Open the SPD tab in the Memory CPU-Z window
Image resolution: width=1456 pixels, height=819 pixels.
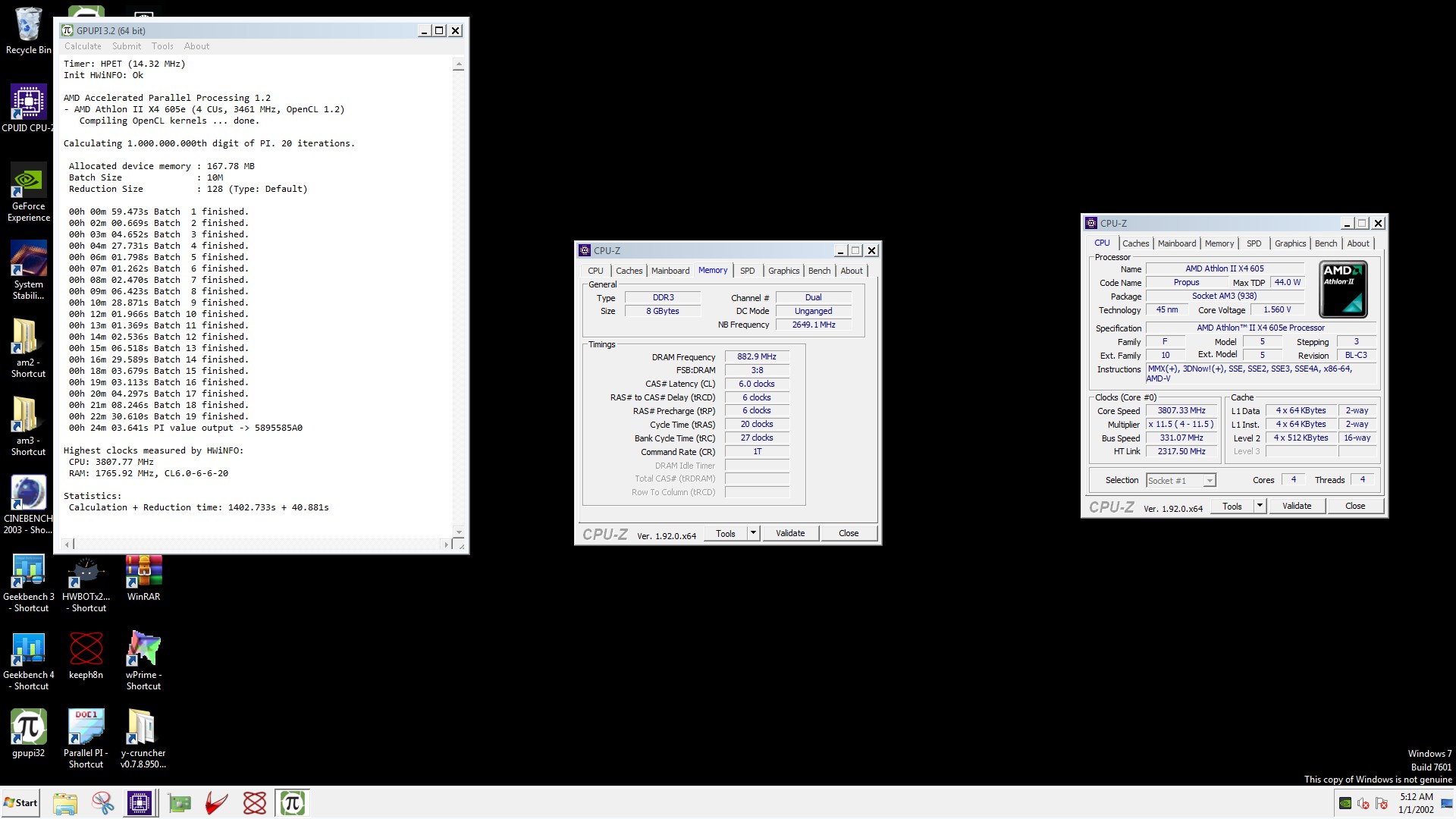[x=747, y=271]
